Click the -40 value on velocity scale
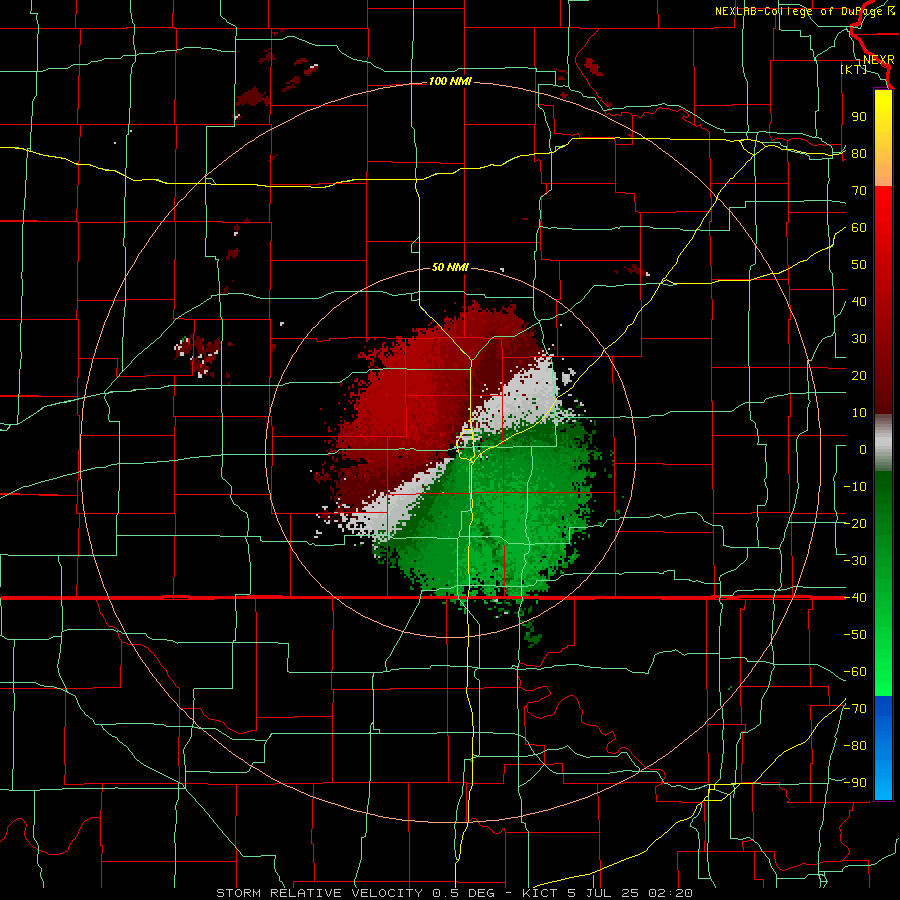 [855, 598]
